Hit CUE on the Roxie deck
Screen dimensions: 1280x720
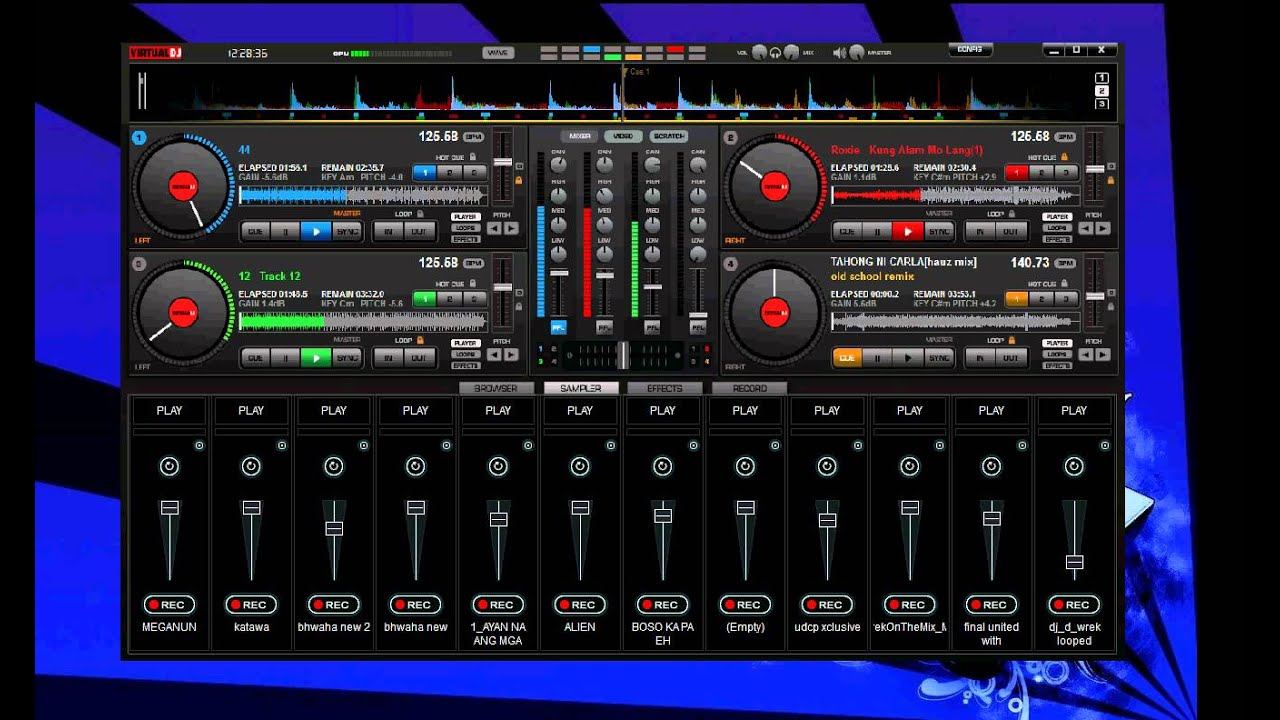tap(848, 231)
